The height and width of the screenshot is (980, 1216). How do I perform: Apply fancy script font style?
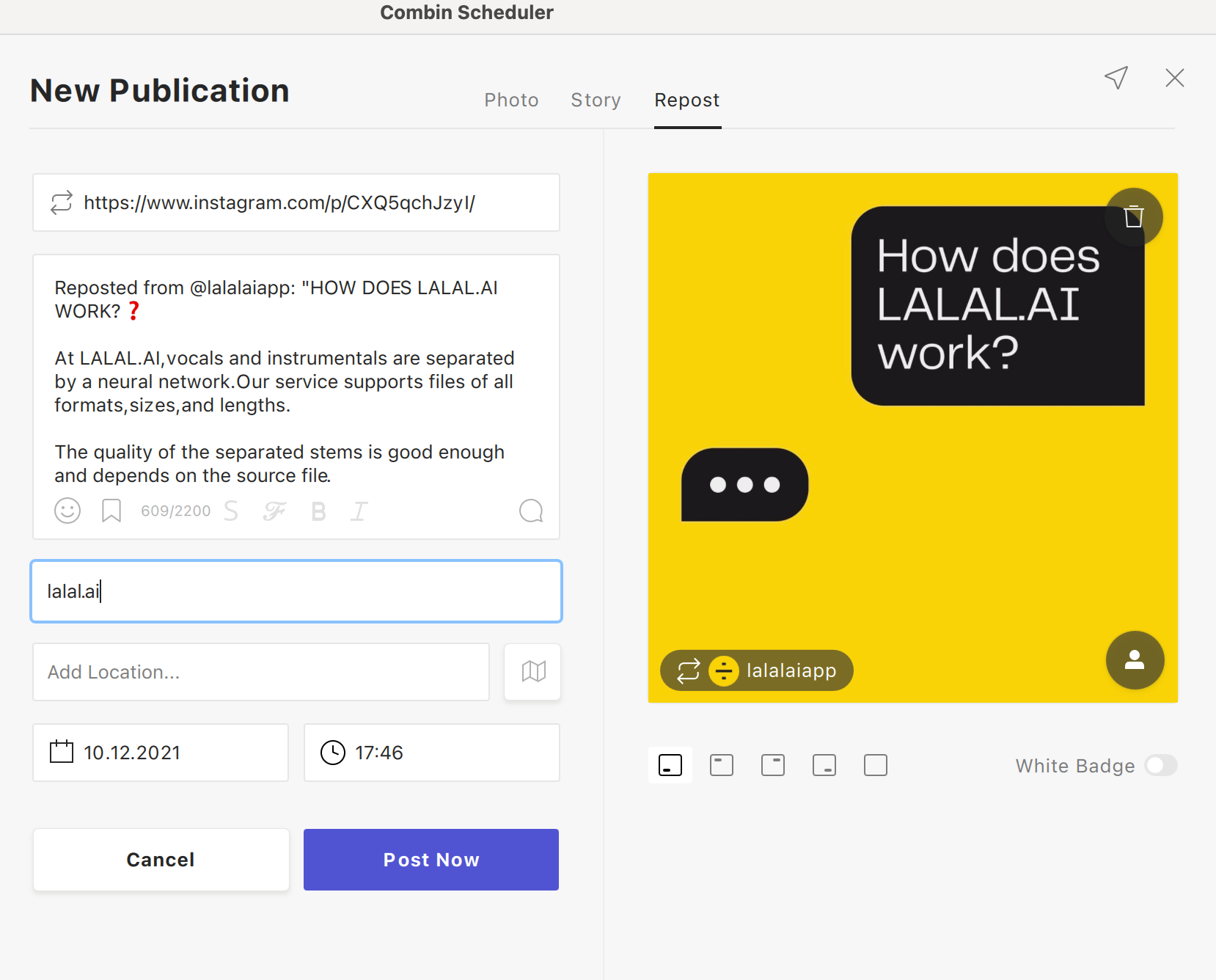[274, 511]
